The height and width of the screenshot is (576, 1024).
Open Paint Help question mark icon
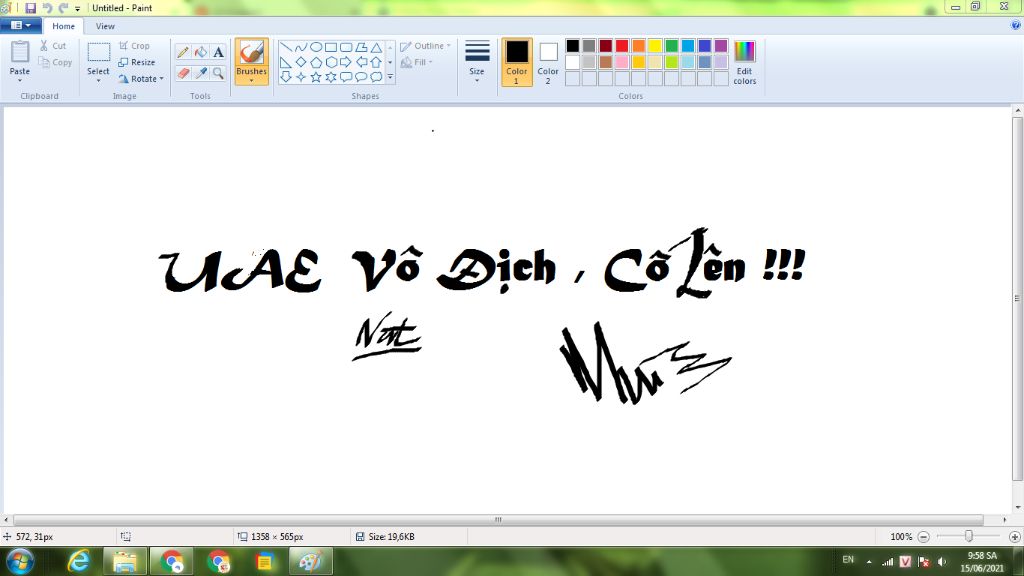click(1016, 25)
